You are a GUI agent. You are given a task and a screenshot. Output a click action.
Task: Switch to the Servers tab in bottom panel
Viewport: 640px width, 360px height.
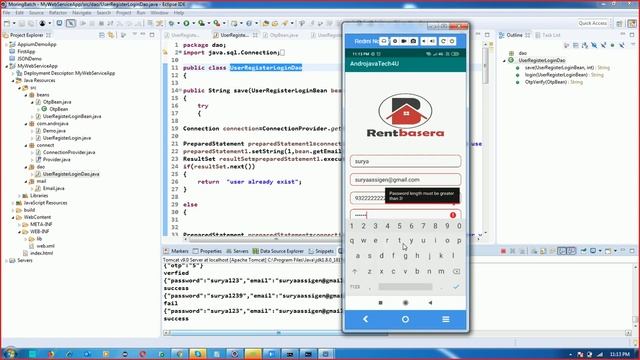click(238, 251)
